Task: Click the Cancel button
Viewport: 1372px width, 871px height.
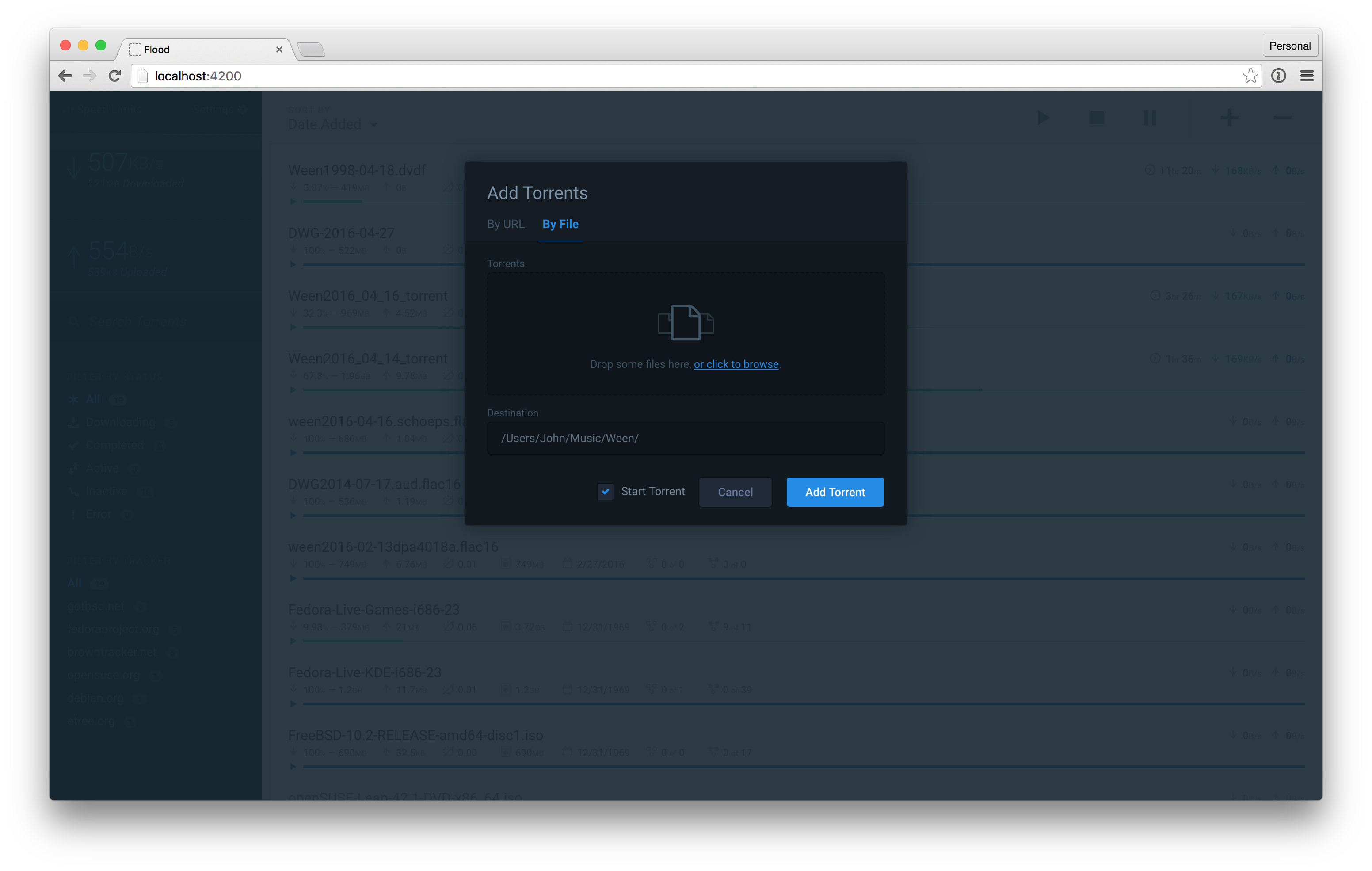Action: (735, 492)
